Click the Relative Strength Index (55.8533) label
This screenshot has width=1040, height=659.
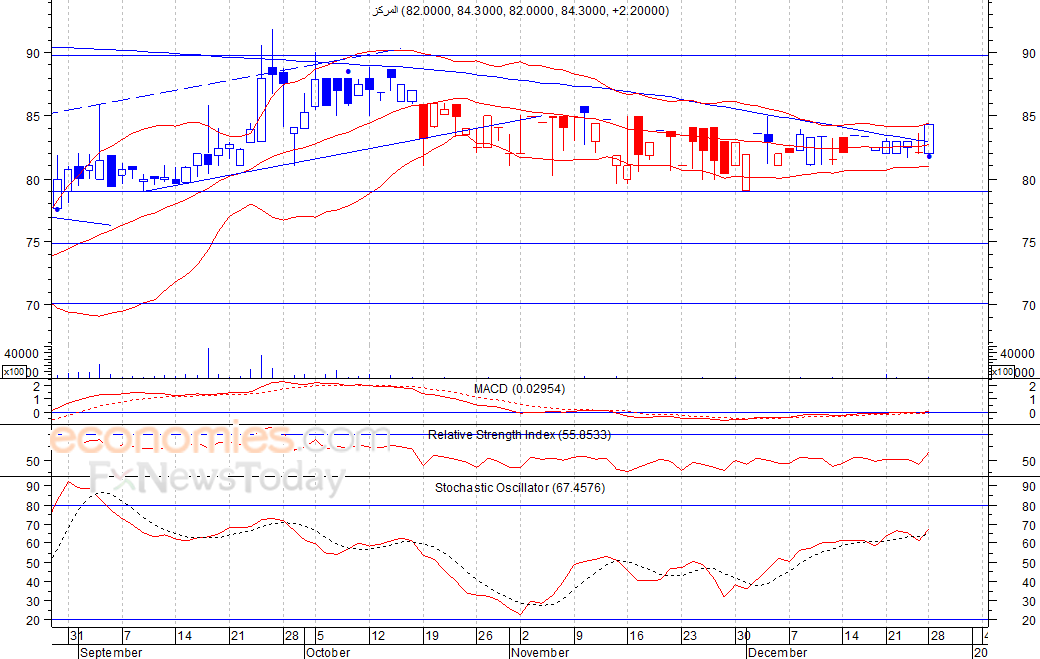(519, 435)
